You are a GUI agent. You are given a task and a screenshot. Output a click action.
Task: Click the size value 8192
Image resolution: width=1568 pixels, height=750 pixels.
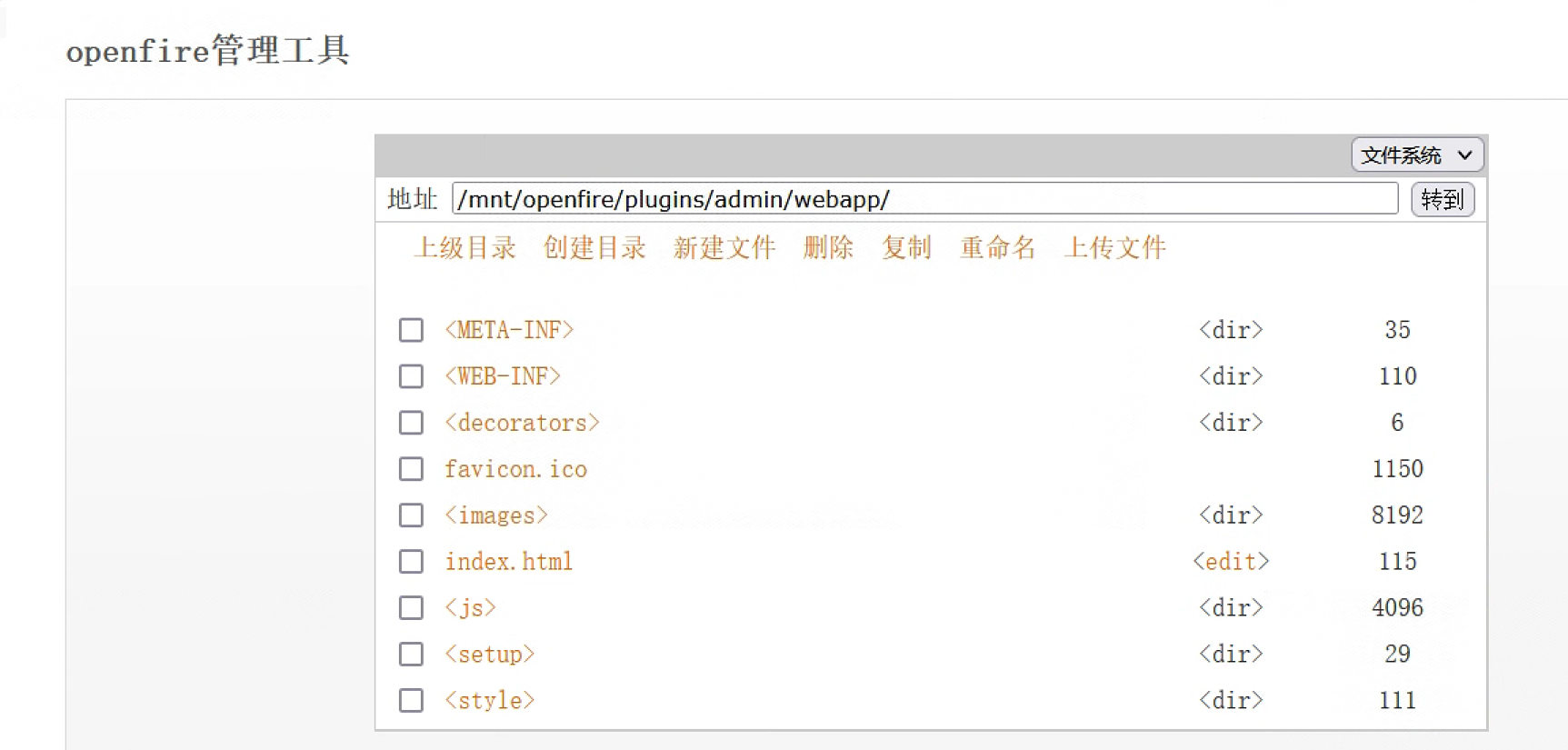click(1397, 515)
